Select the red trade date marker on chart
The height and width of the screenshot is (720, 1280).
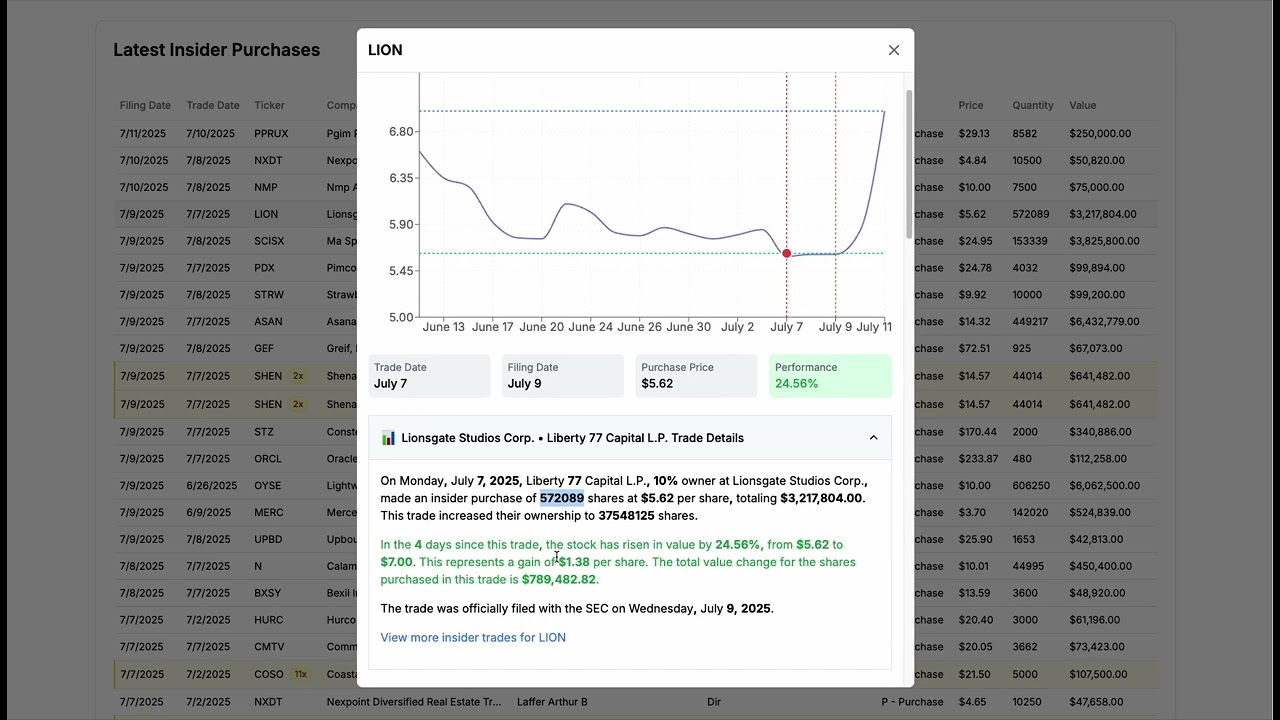tap(786, 254)
